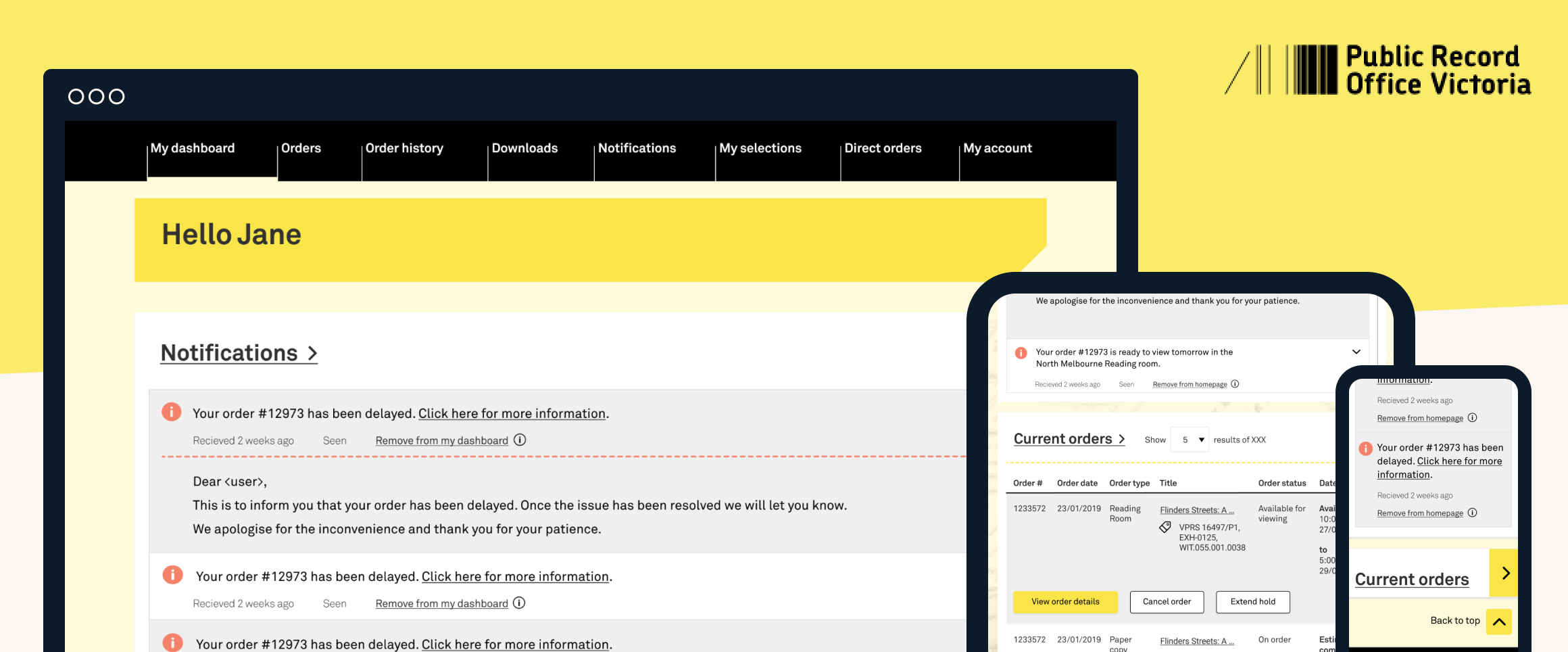Click yellow arrow button beside phone Current orders

tap(1504, 573)
